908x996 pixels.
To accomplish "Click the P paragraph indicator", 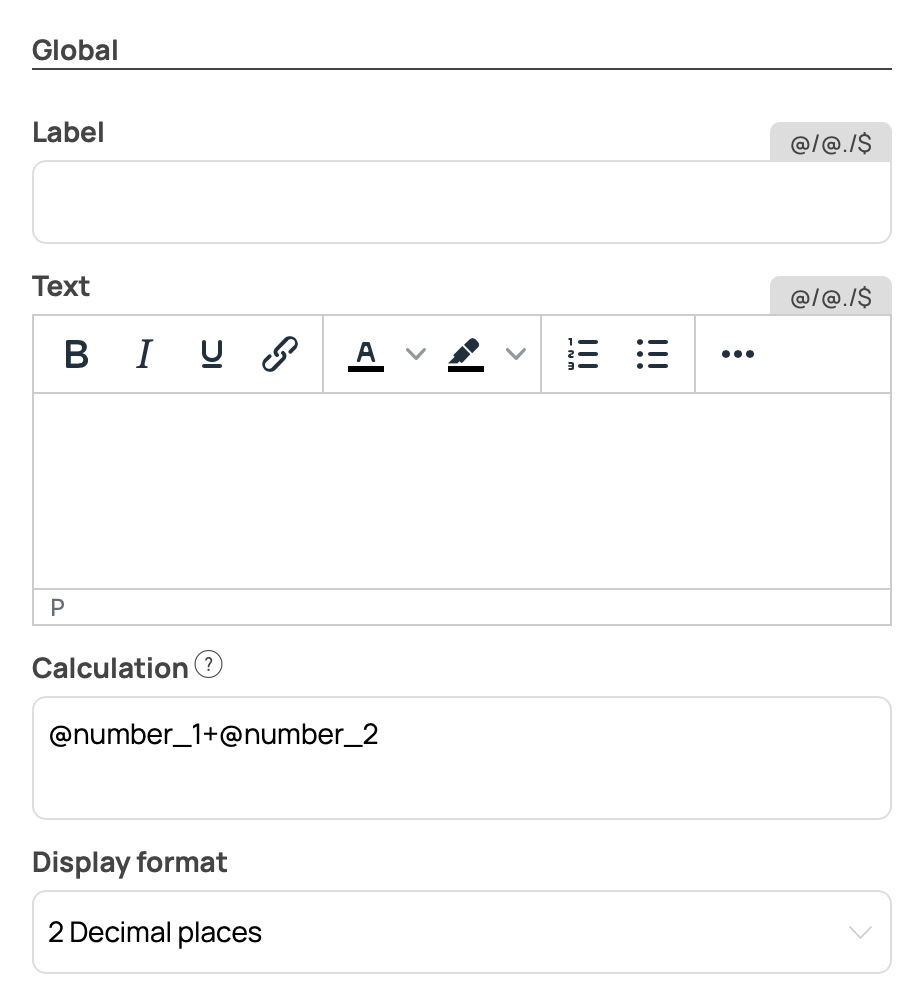I will [x=57, y=607].
